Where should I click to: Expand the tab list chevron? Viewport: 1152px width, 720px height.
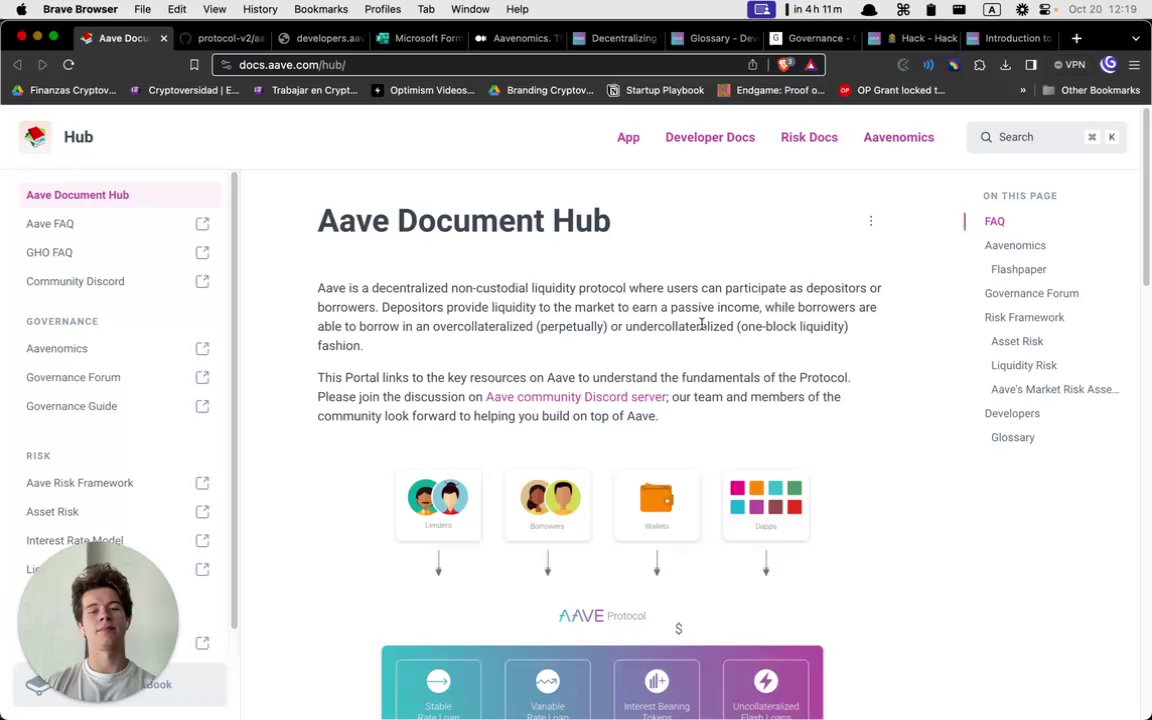click(1135, 38)
